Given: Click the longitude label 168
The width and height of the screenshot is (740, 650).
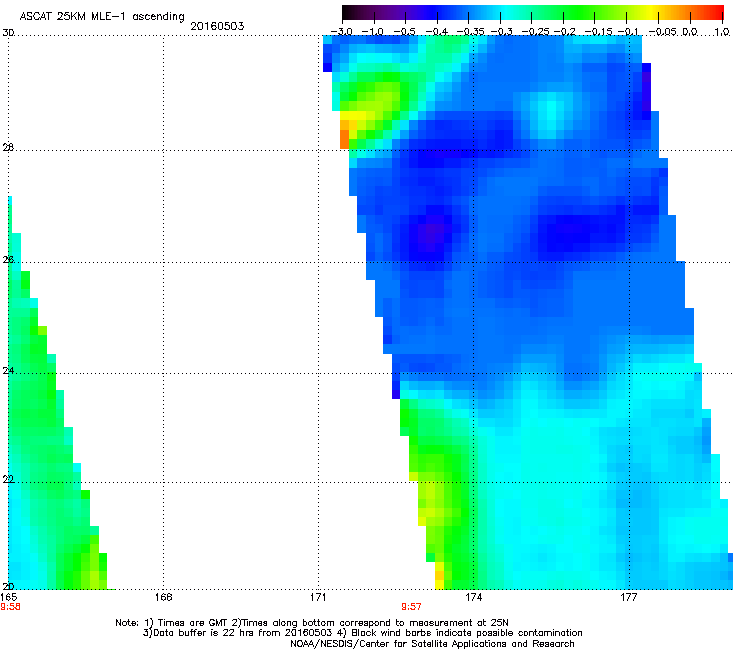Looking at the screenshot, I should tap(163, 597).
